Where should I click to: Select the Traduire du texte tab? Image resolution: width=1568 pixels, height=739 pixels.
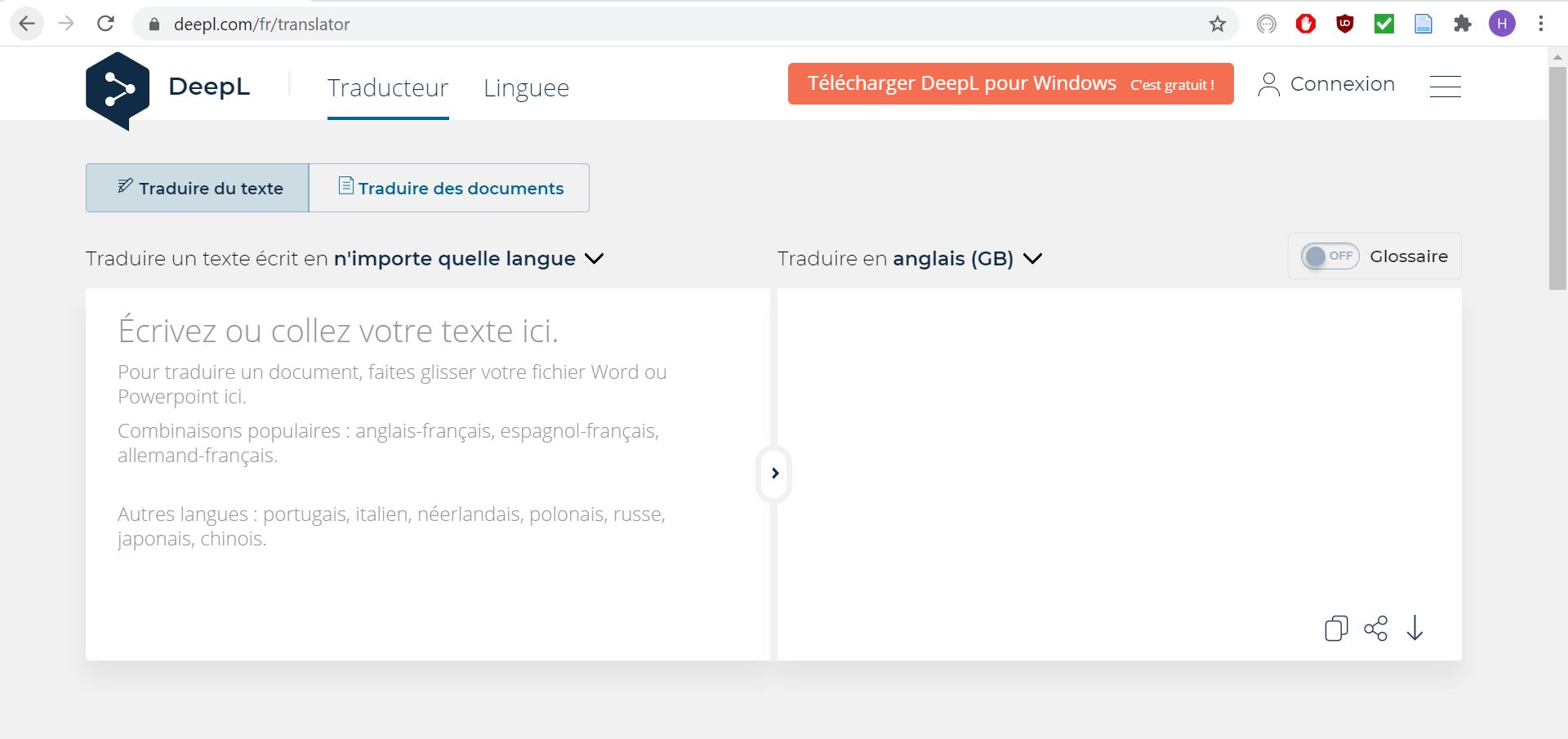click(198, 188)
